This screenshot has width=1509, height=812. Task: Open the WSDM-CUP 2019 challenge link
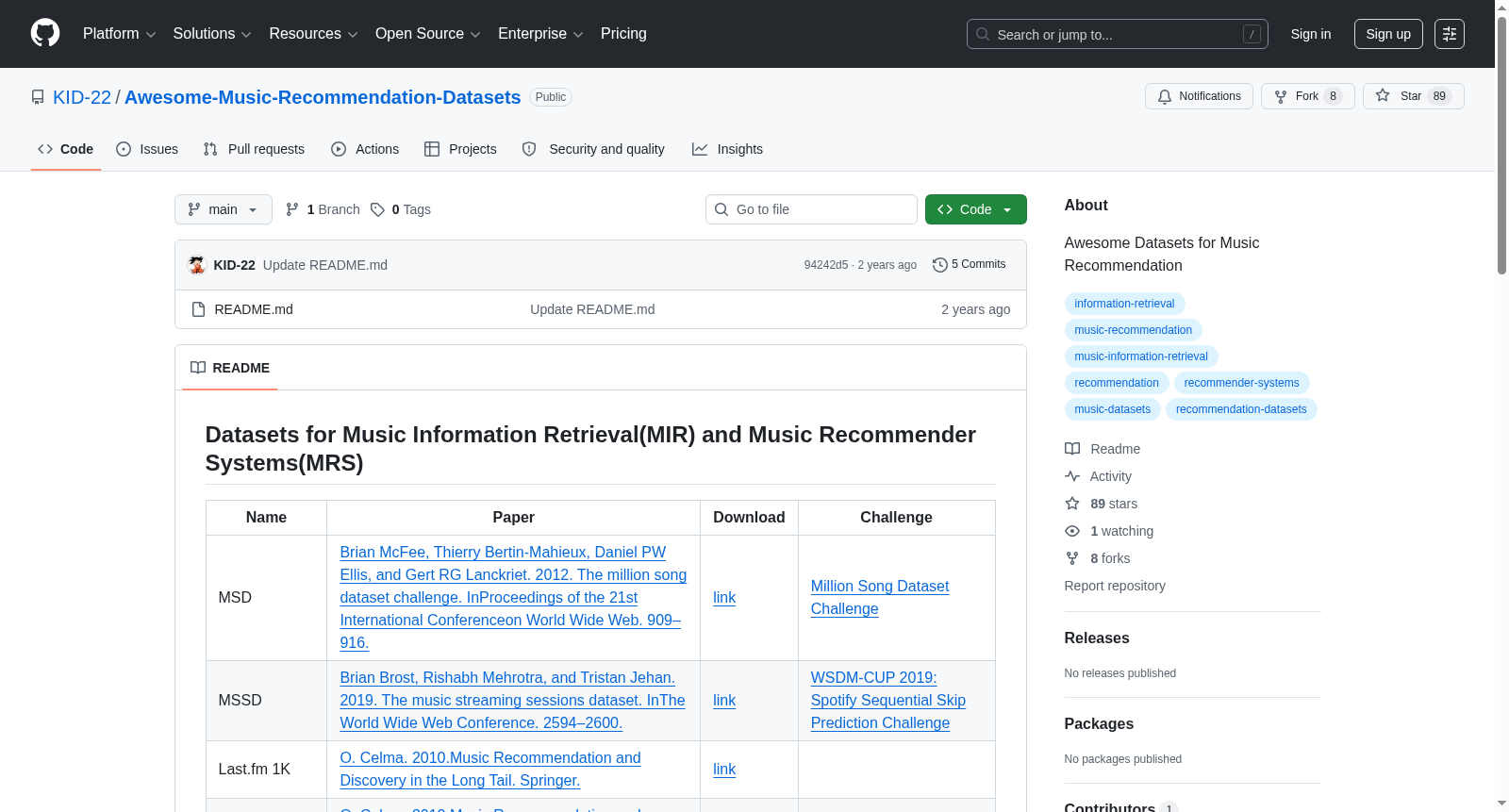(888, 701)
